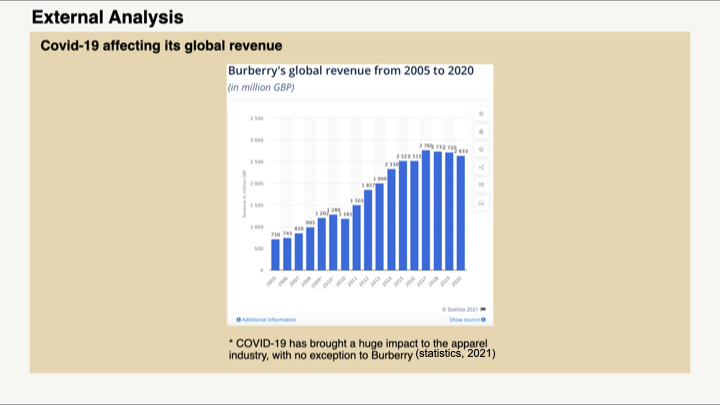Click the "External Analysis" slide title
The height and width of the screenshot is (405, 720).
(x=107, y=17)
